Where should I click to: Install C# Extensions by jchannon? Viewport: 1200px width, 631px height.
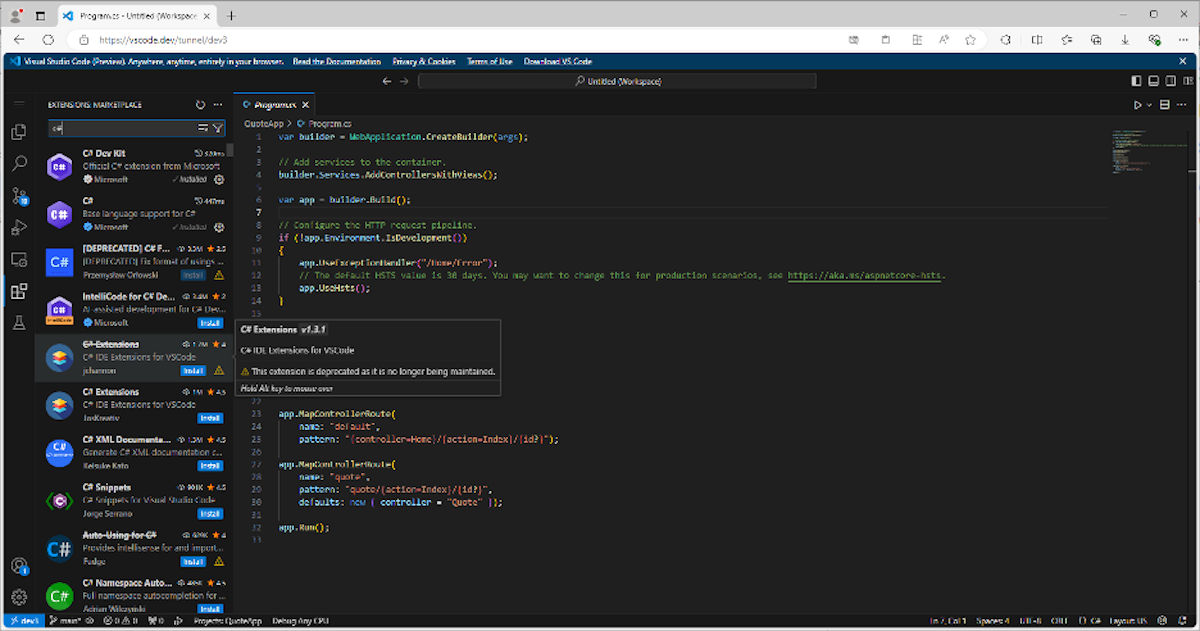[x=193, y=370]
